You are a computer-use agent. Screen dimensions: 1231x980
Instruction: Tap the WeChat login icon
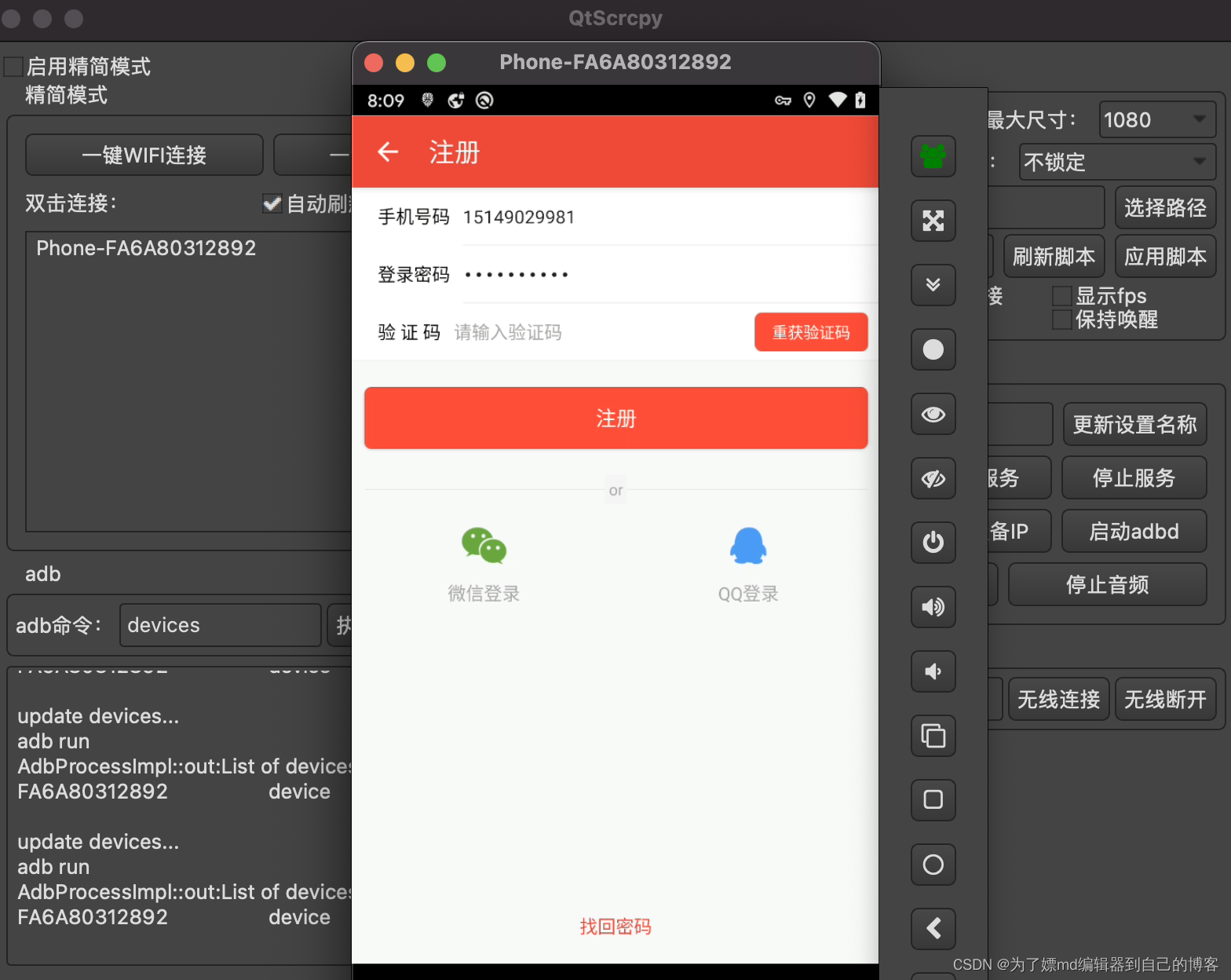coord(484,545)
